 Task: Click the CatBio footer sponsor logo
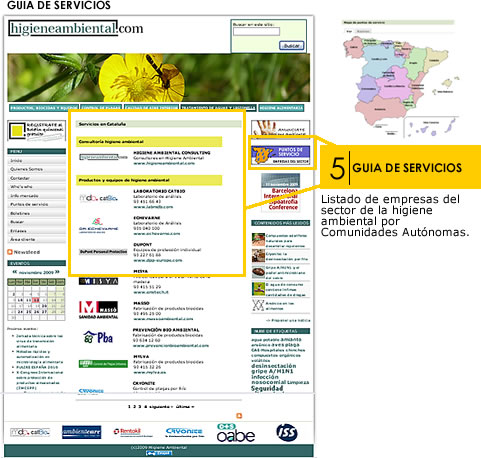[30, 432]
